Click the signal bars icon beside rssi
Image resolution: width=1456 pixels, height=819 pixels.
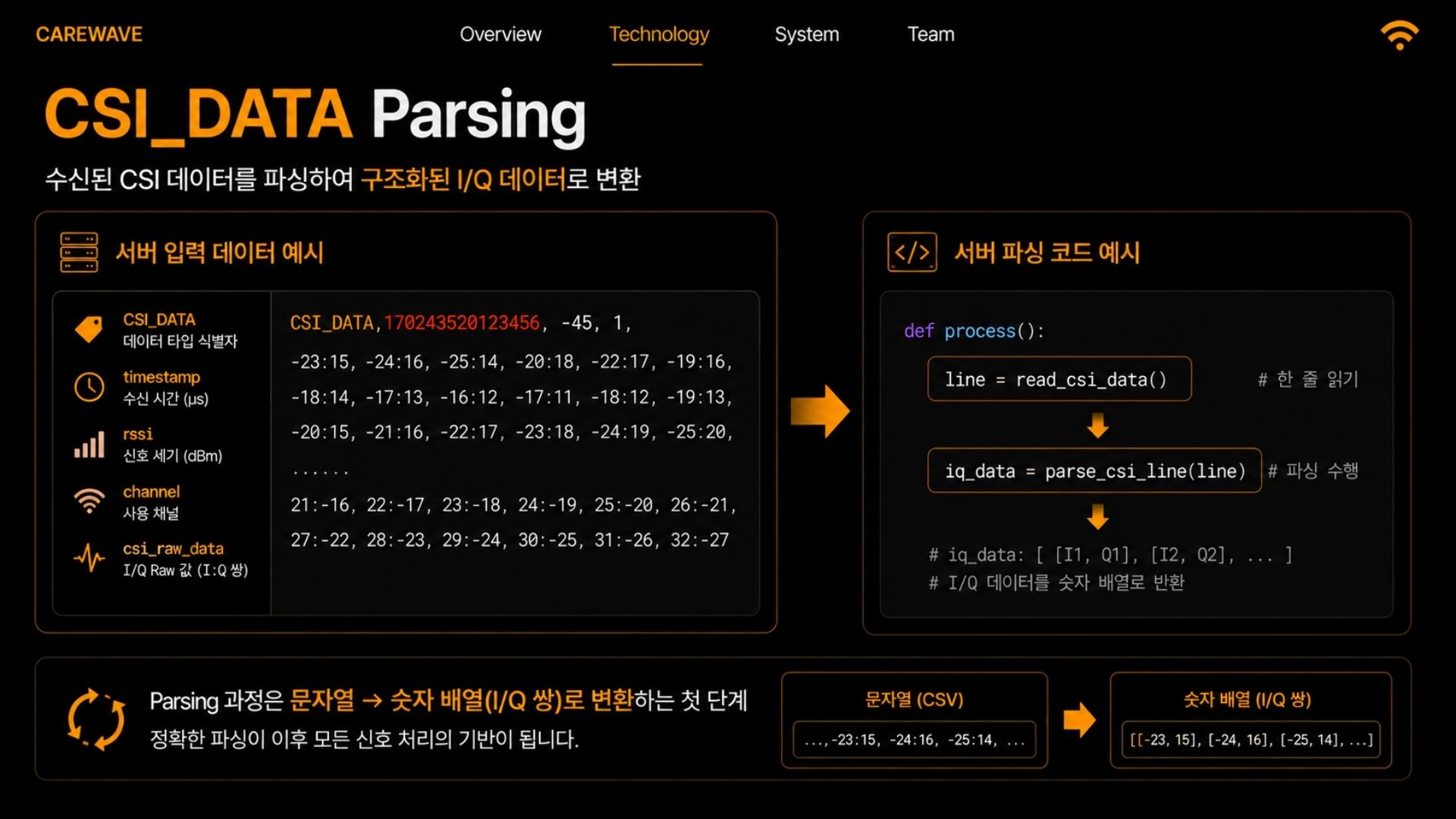pyautogui.click(x=89, y=444)
